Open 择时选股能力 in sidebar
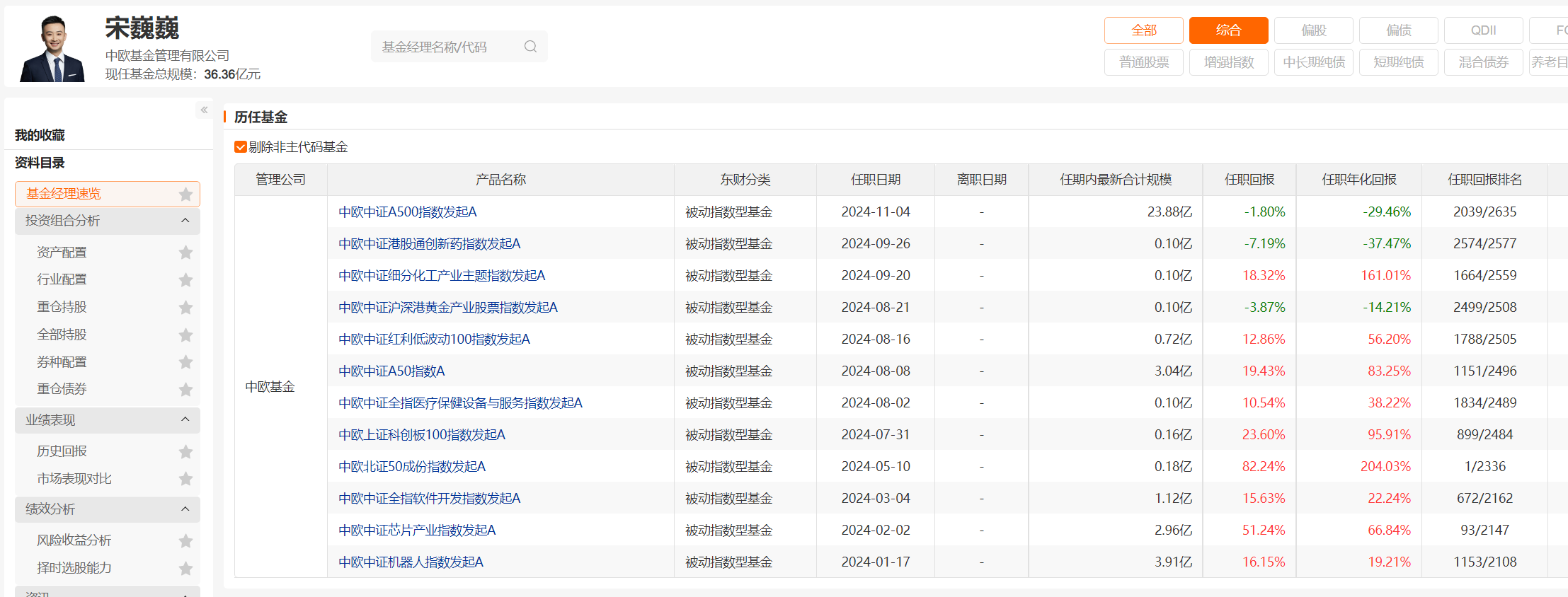1568x597 pixels. 74,568
